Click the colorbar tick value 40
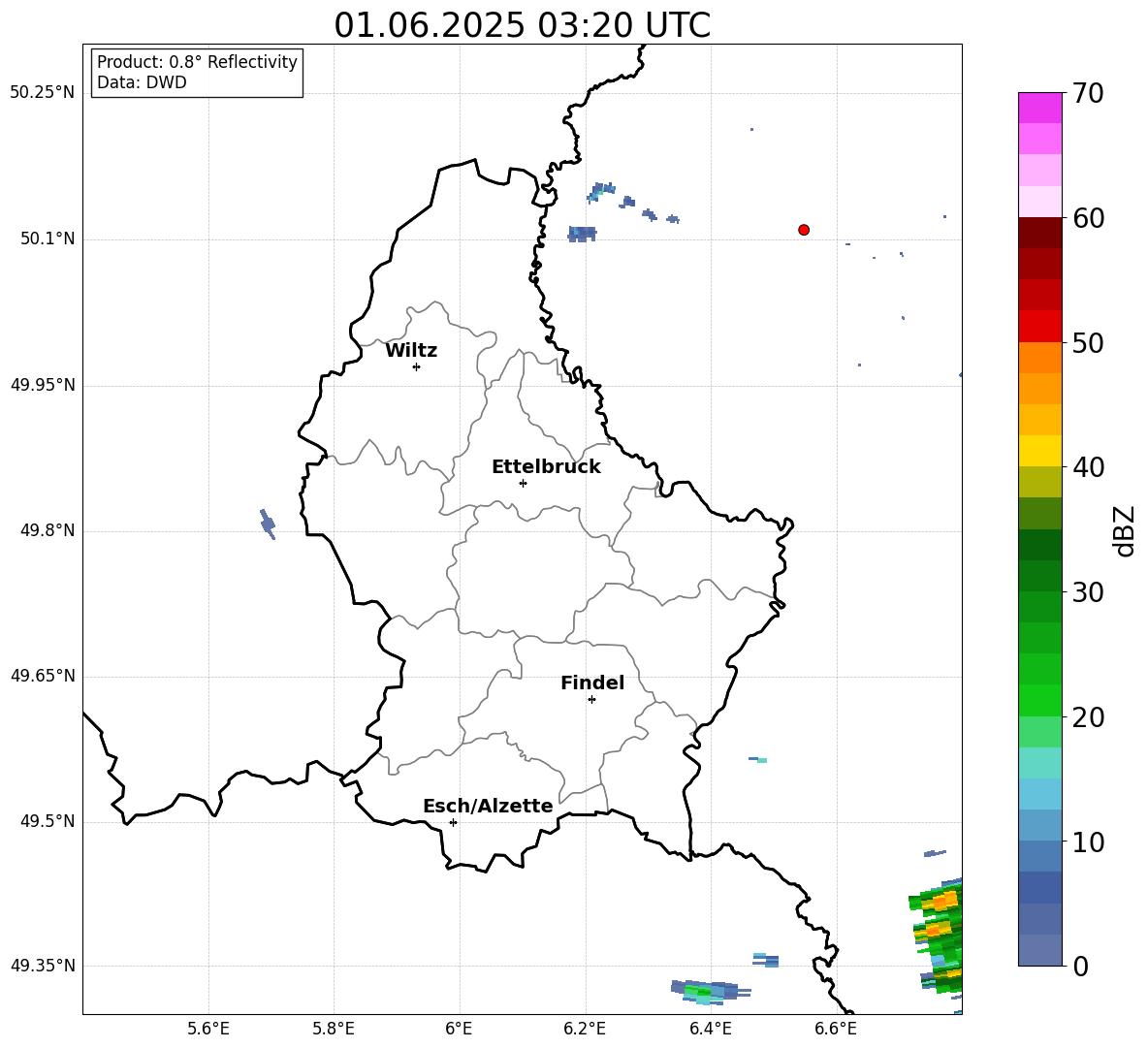 pyautogui.click(x=1088, y=467)
